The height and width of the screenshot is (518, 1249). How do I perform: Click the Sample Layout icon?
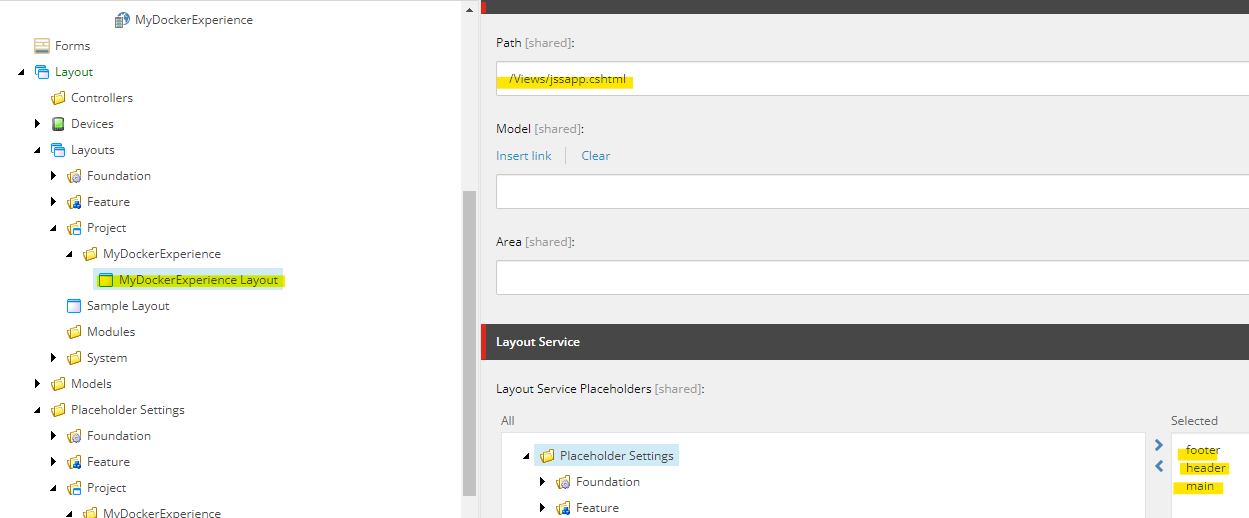[x=74, y=306]
